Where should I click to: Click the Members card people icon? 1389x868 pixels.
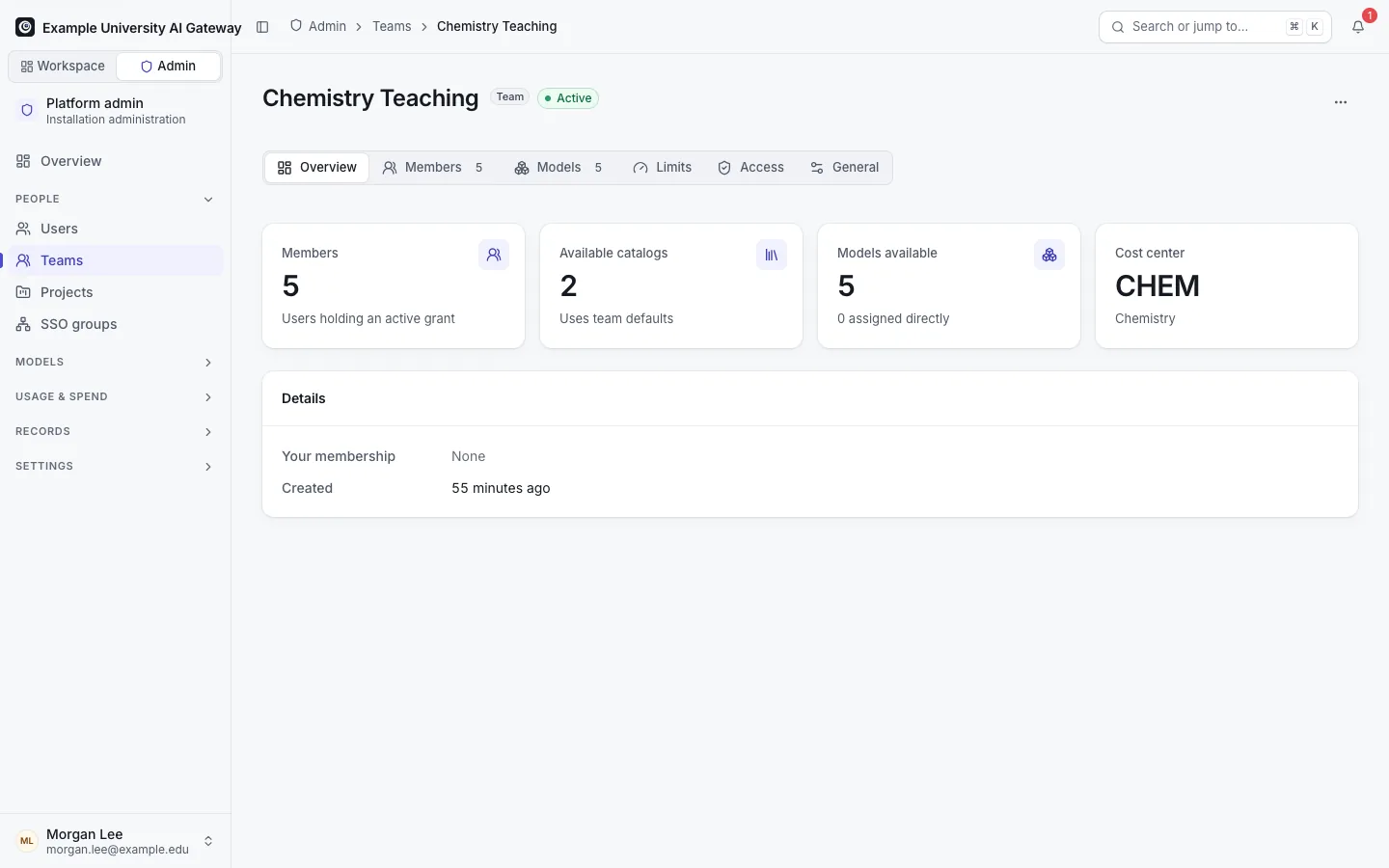[494, 255]
